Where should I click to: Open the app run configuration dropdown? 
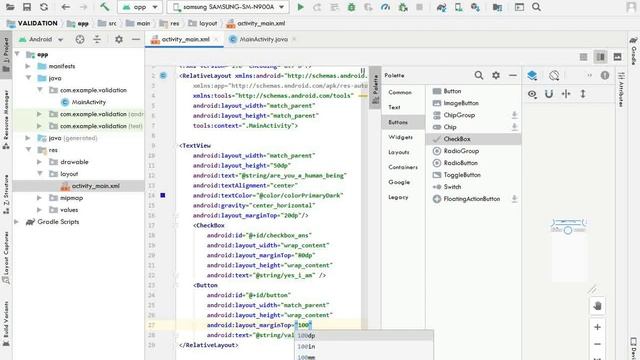pos(140,7)
